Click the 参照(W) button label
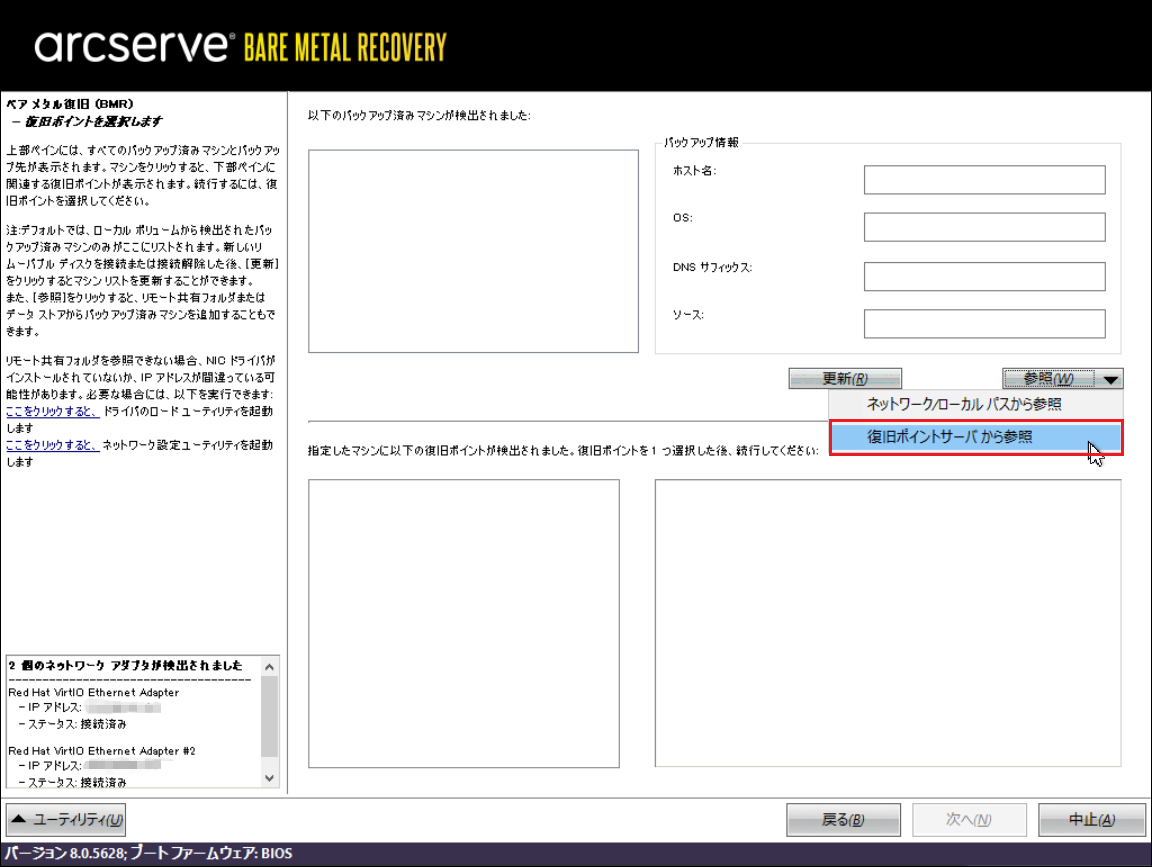 pos(1048,379)
